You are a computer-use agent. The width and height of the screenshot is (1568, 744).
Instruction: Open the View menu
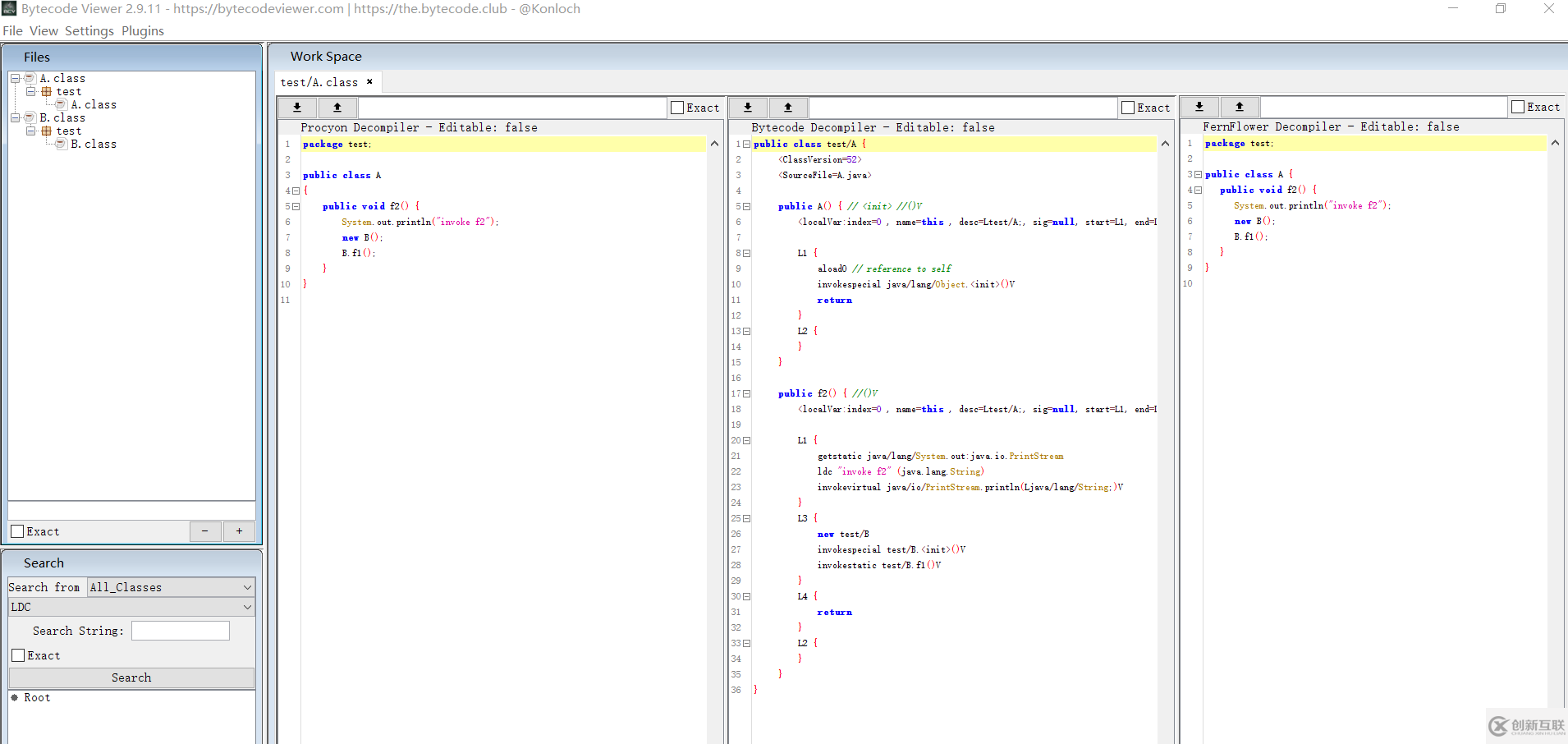(44, 31)
